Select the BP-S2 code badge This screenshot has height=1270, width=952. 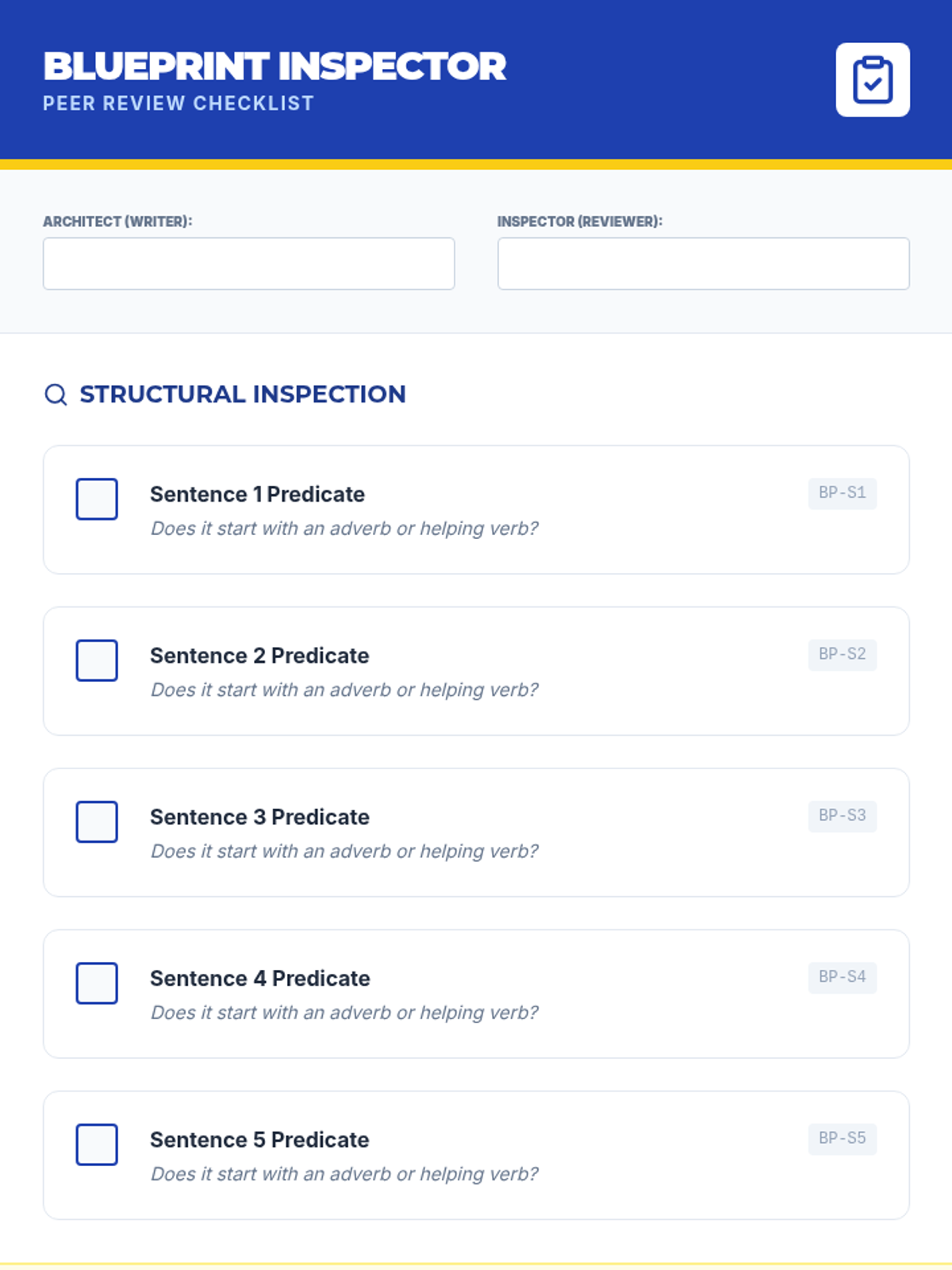point(842,654)
